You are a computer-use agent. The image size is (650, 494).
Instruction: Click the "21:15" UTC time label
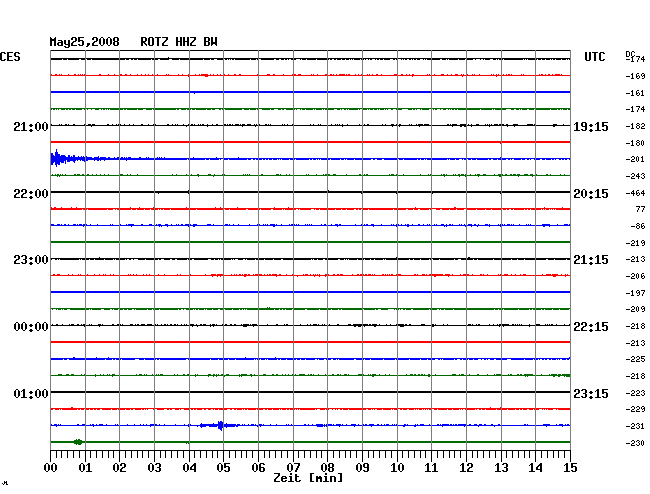coord(591,260)
